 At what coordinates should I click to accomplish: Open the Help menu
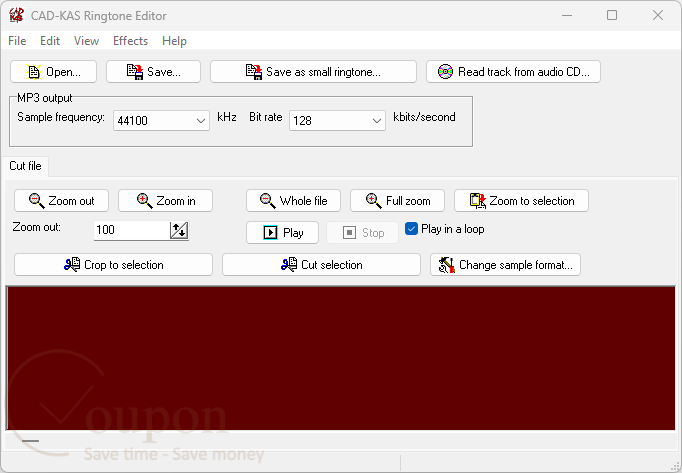[174, 41]
